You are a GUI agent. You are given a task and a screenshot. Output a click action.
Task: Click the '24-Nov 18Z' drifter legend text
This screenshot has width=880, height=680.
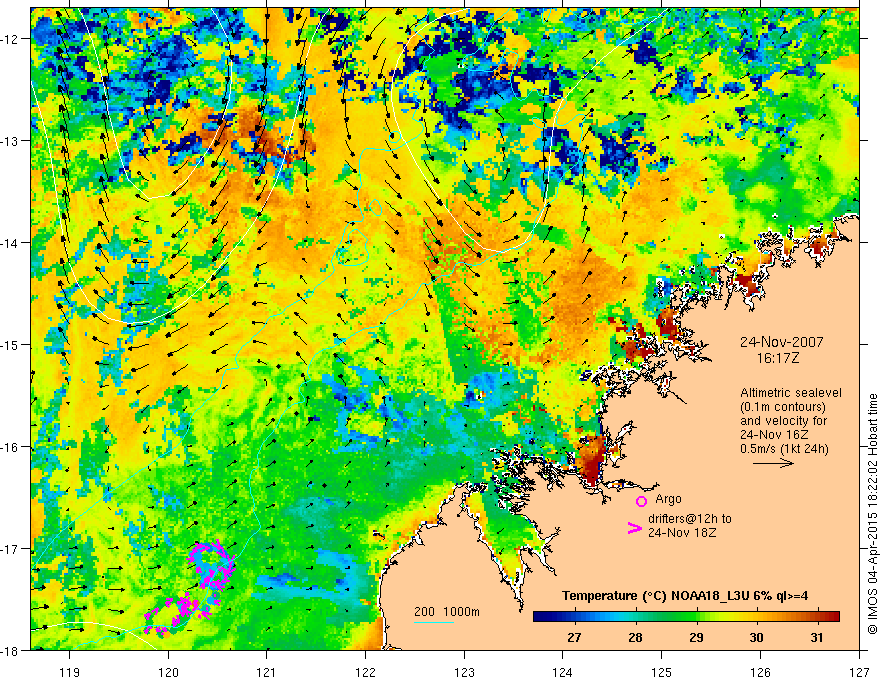682,533
